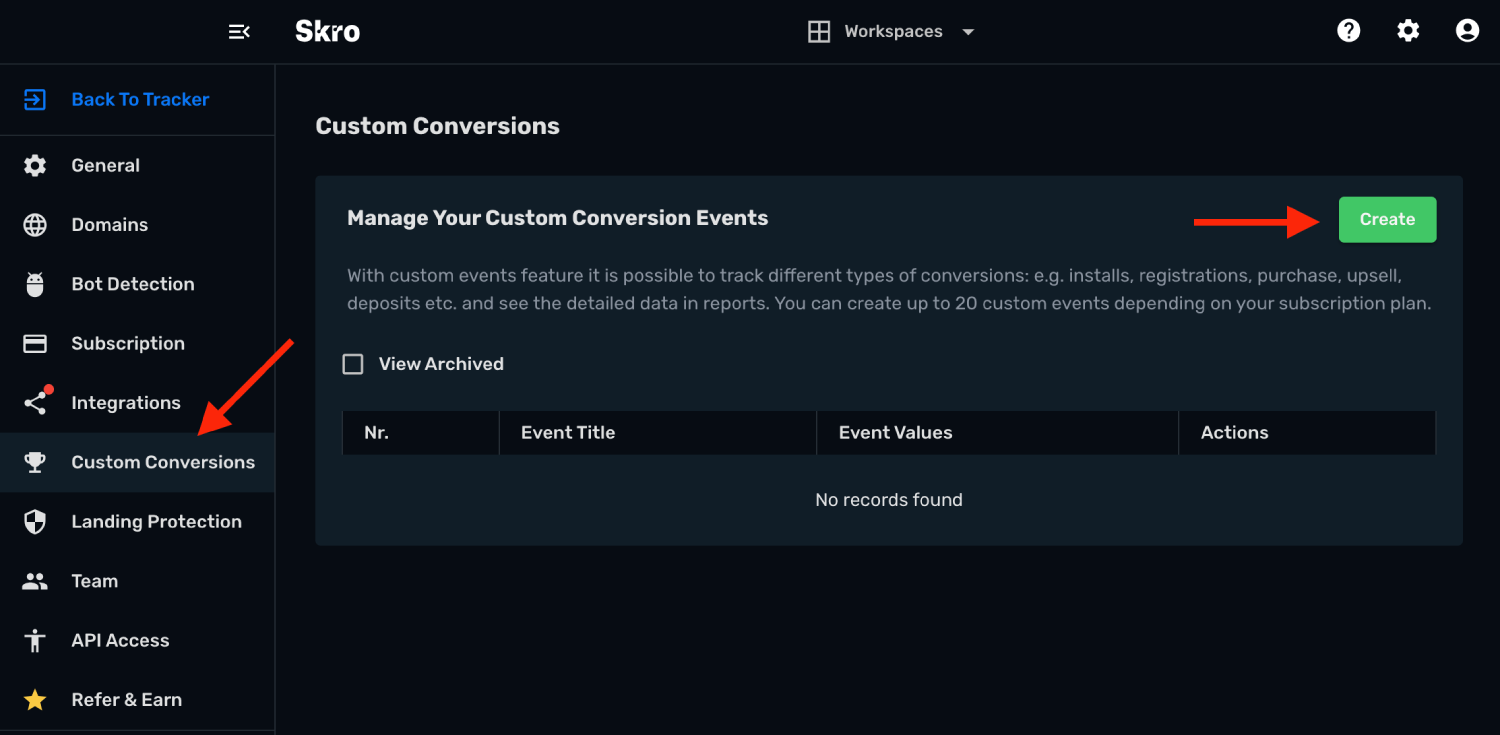Go to General settings

(x=137, y=166)
